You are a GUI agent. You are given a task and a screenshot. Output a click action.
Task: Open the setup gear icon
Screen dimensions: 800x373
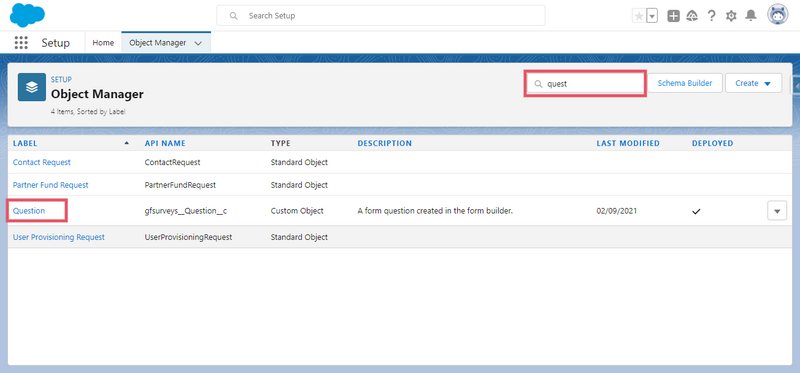[731, 16]
